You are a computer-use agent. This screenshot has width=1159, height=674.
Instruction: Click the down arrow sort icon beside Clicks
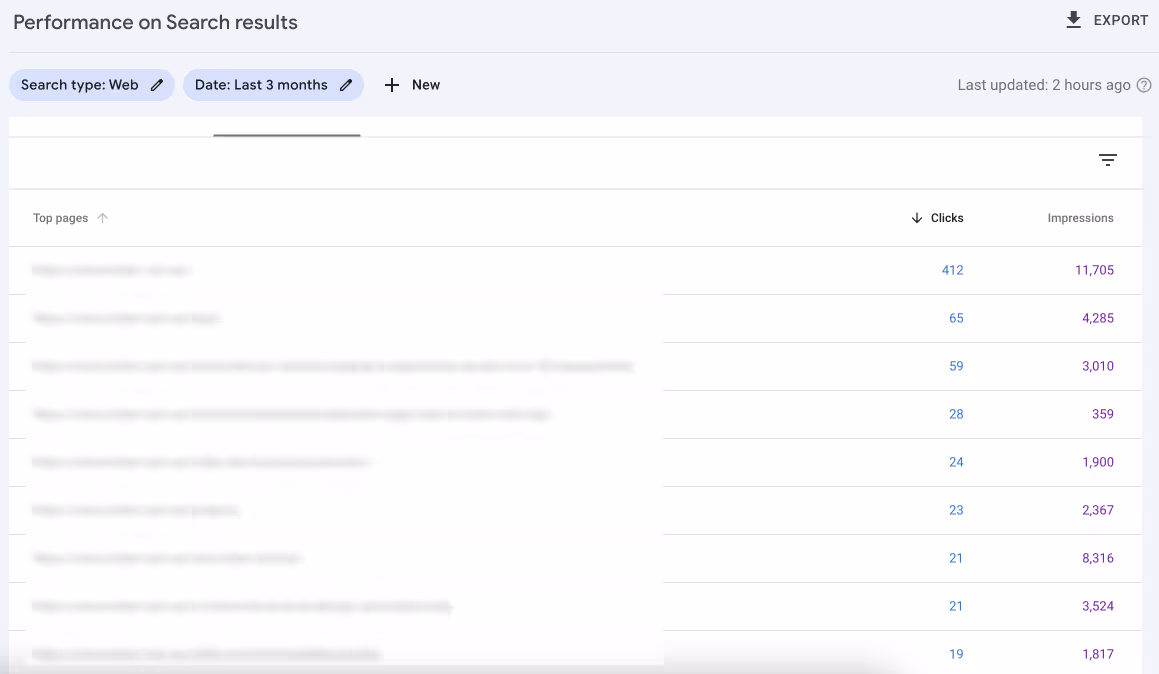coord(917,218)
